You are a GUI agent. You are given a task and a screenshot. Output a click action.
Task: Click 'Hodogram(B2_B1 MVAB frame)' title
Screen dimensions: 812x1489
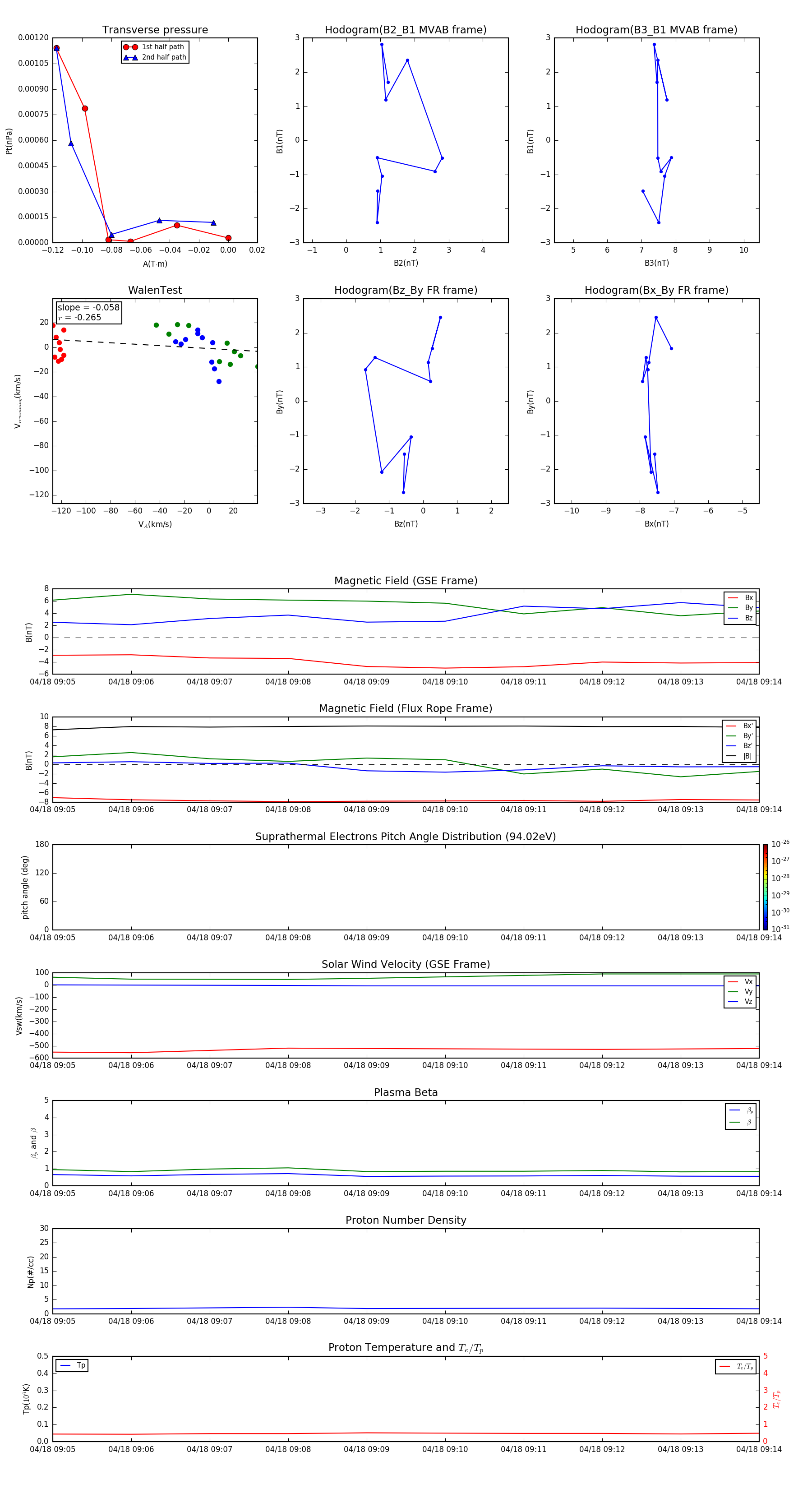tap(406, 30)
